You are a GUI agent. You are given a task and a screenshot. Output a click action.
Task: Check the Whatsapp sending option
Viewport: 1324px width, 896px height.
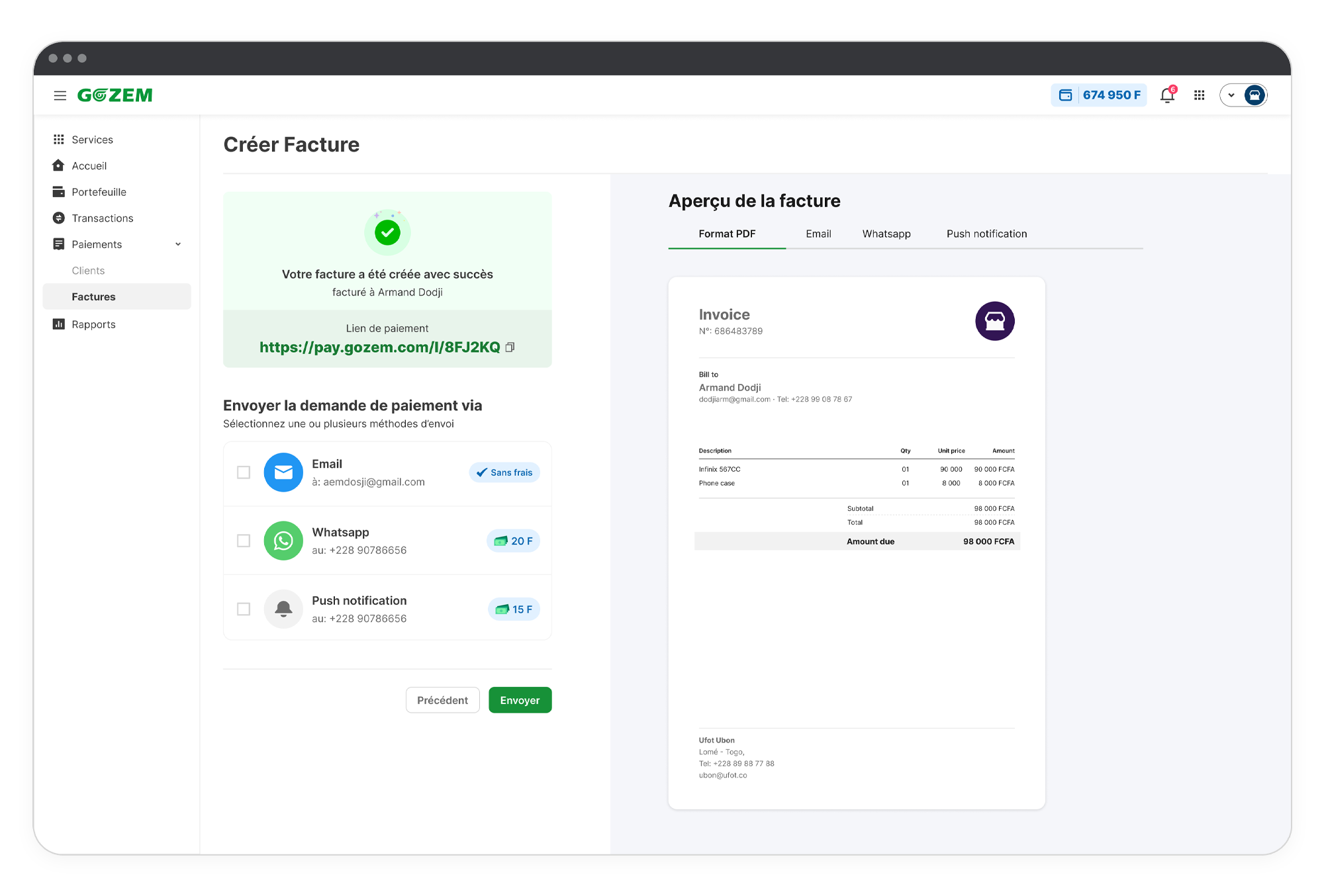pyautogui.click(x=244, y=541)
